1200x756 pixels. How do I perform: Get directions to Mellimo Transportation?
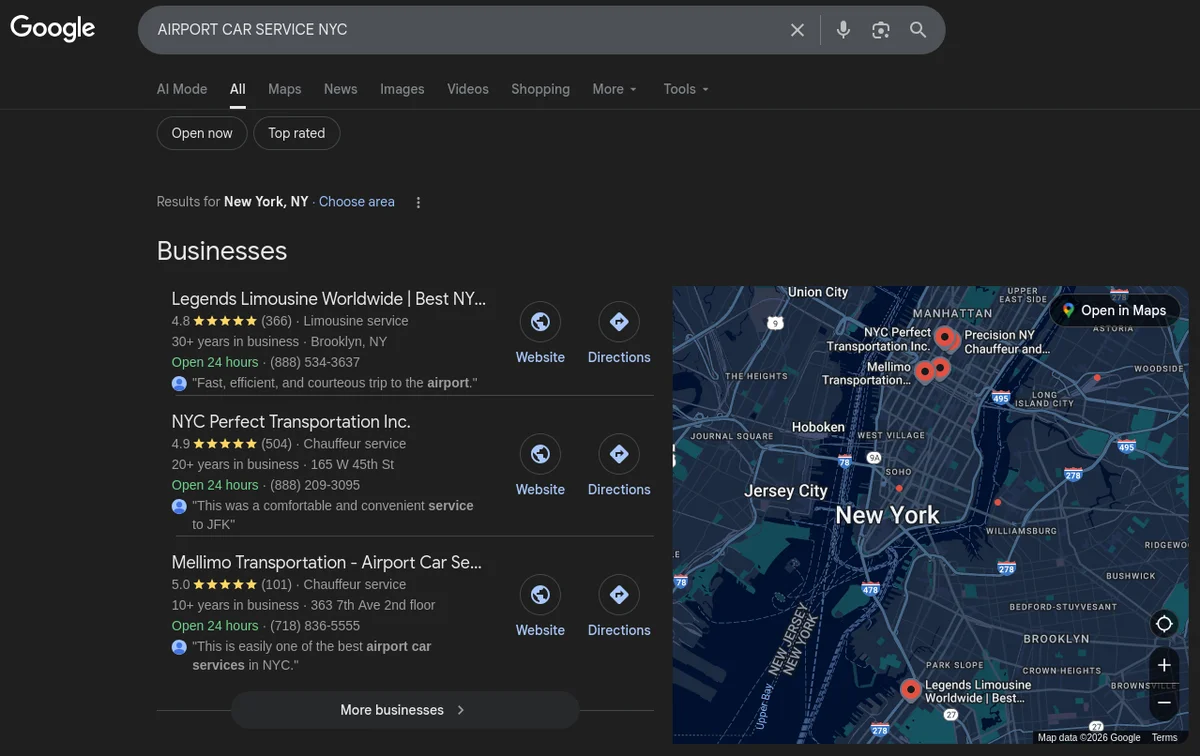click(x=618, y=596)
